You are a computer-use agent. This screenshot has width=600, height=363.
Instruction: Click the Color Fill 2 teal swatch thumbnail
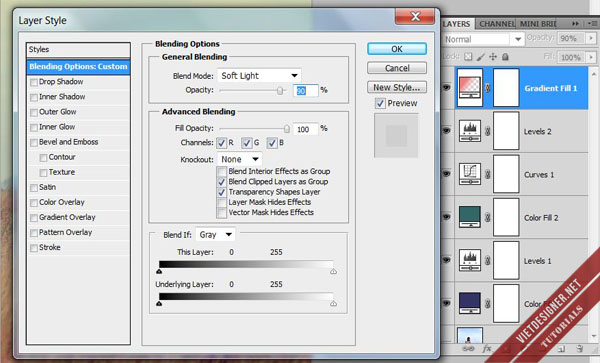tap(470, 217)
